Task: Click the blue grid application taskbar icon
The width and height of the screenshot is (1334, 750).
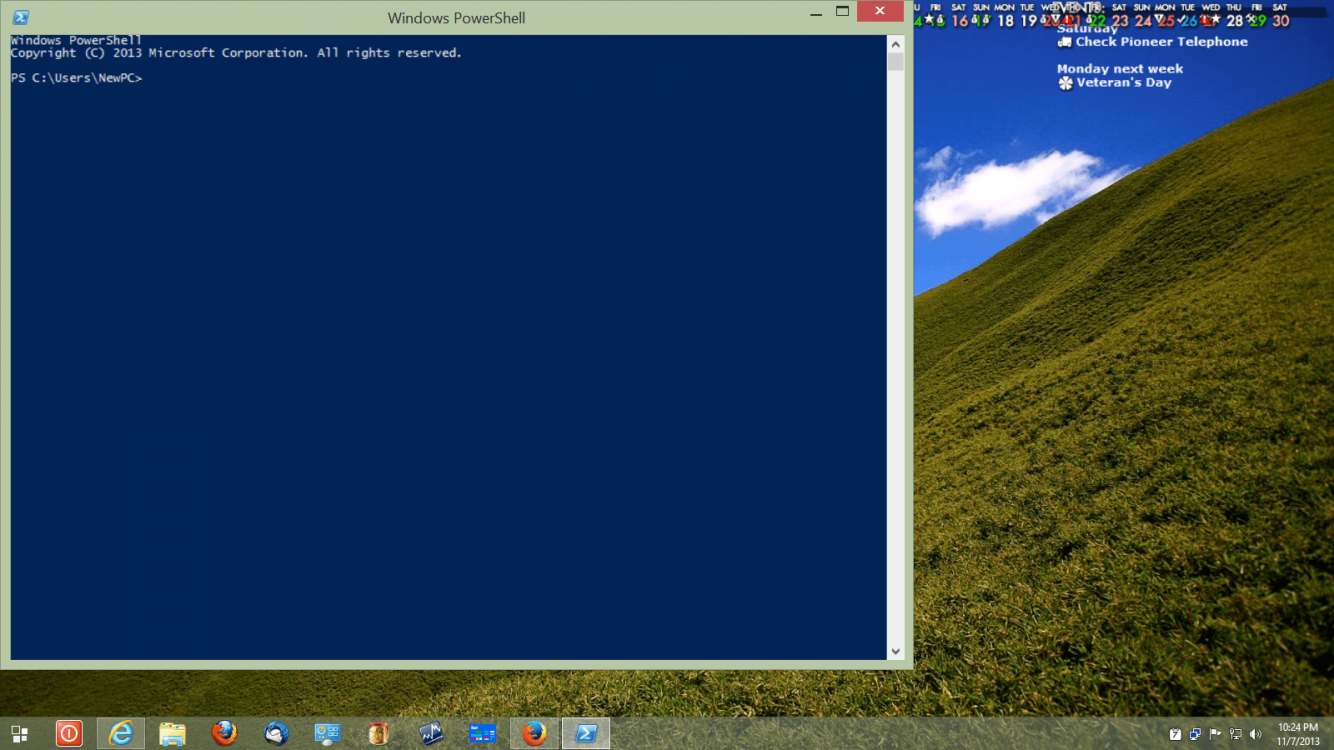Action: (x=482, y=733)
